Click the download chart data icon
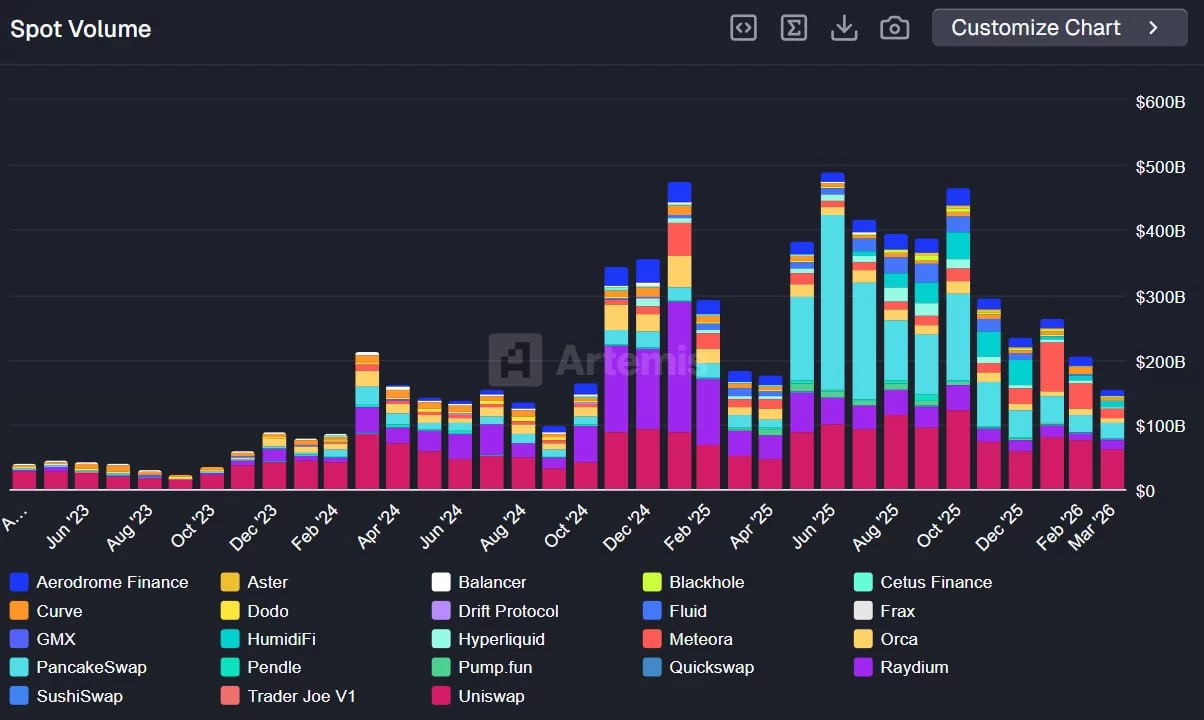Screen dimensions: 1204x720 pos(844,27)
